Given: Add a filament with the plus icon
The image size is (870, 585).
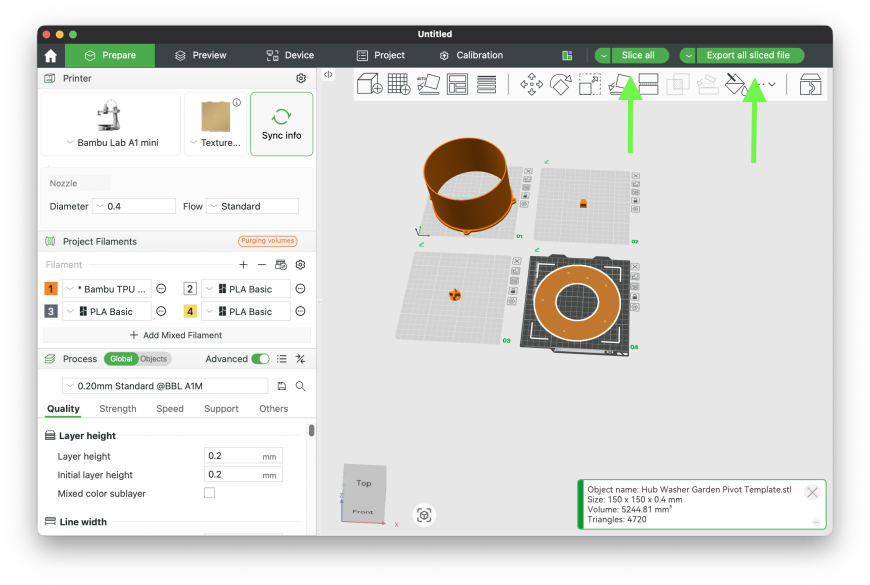Looking at the screenshot, I should tap(243, 265).
